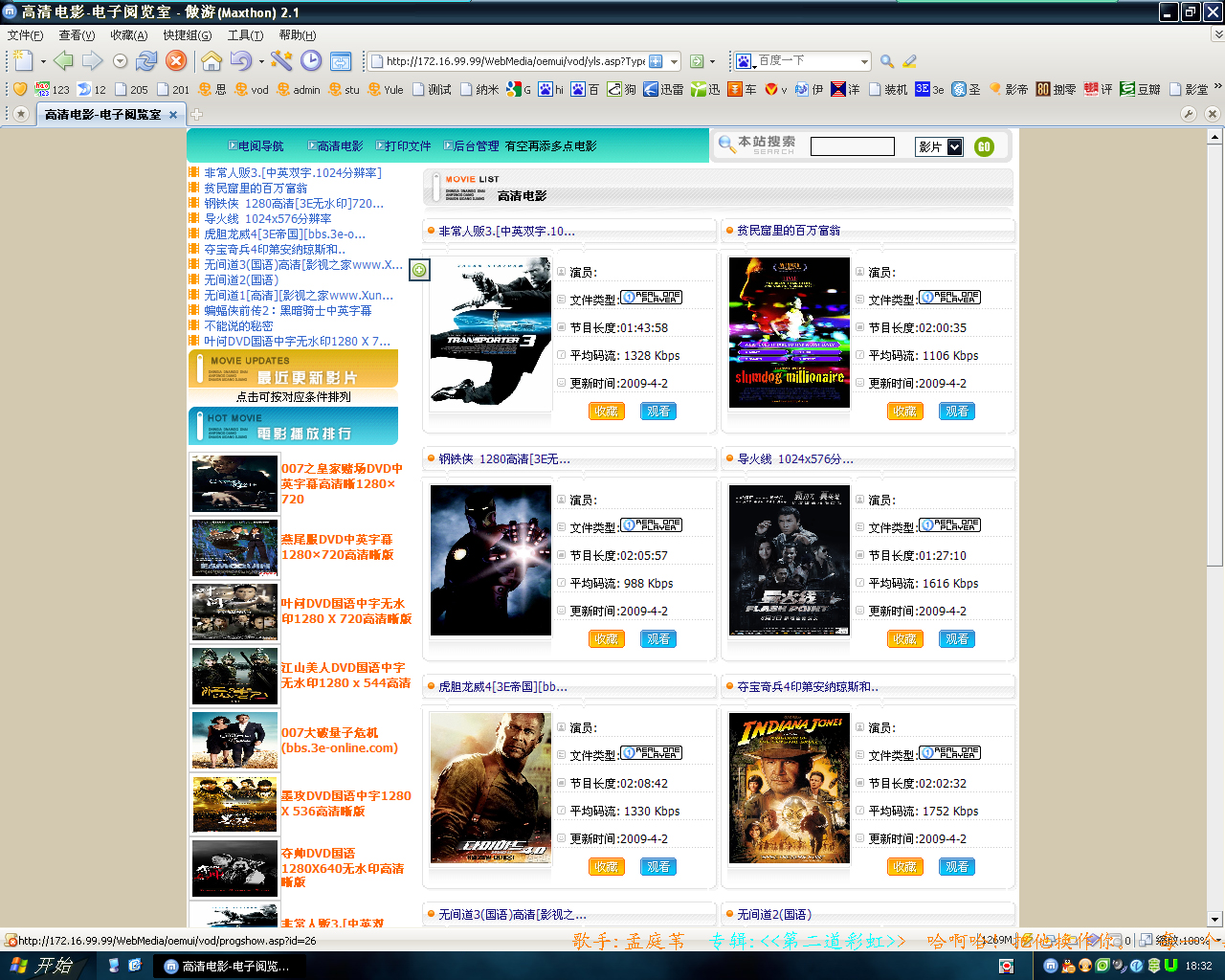Click the favorites star icon left of tab
Screen dimensions: 1225x980
(20, 114)
